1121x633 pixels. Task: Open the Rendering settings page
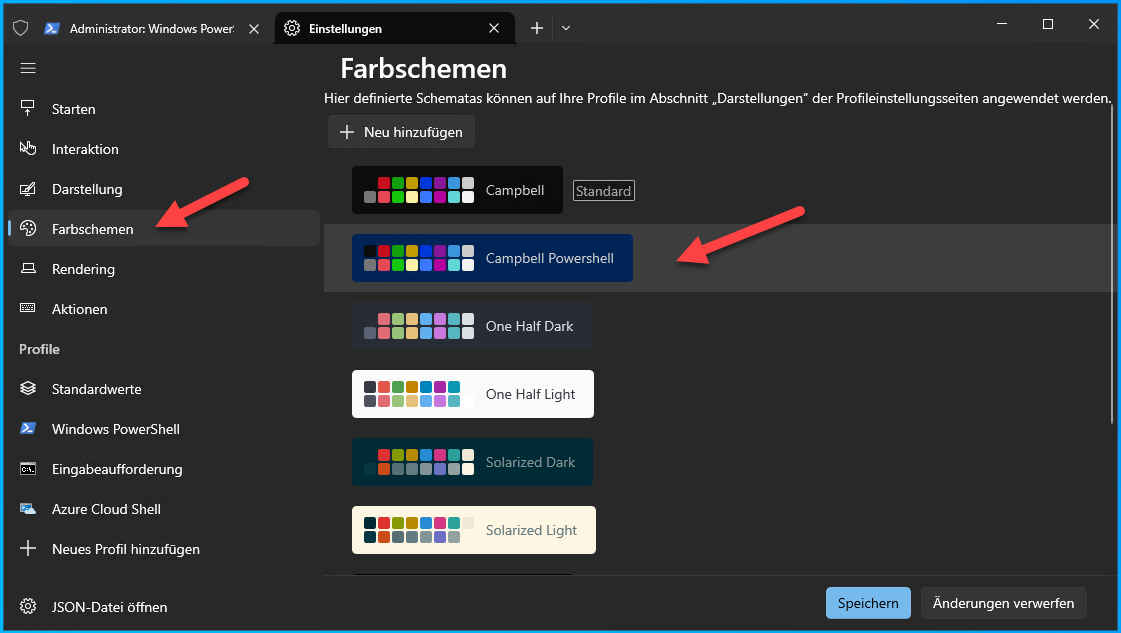[164, 269]
